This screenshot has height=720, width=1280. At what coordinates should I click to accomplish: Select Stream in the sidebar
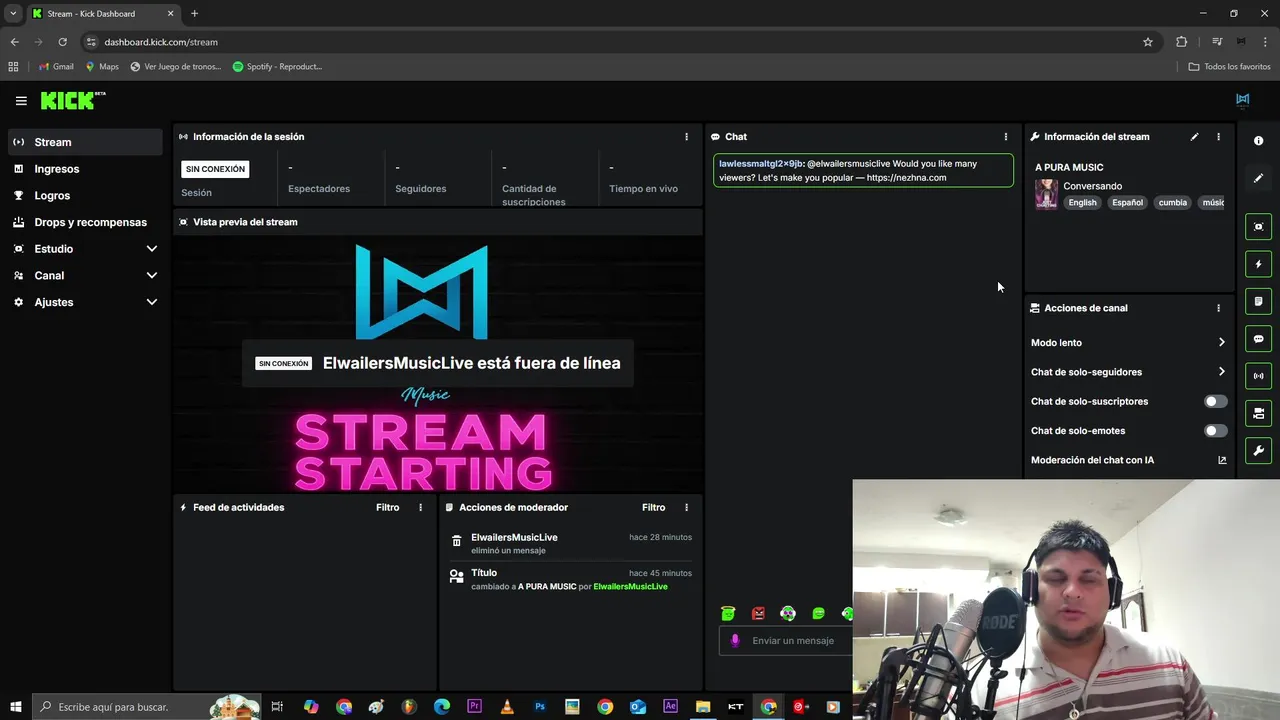(x=85, y=142)
